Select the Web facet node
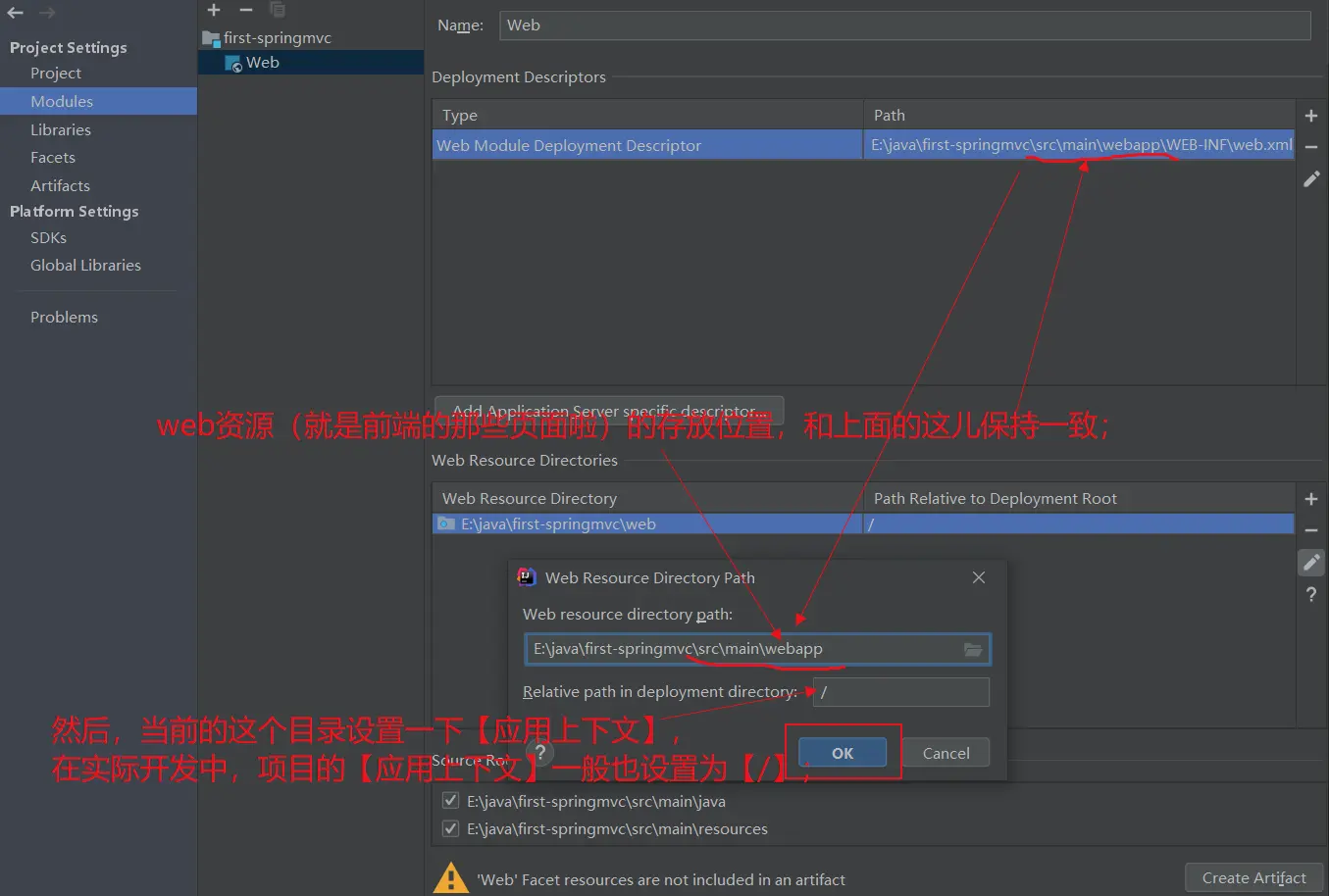Screen dimensions: 1329x896 262,63
